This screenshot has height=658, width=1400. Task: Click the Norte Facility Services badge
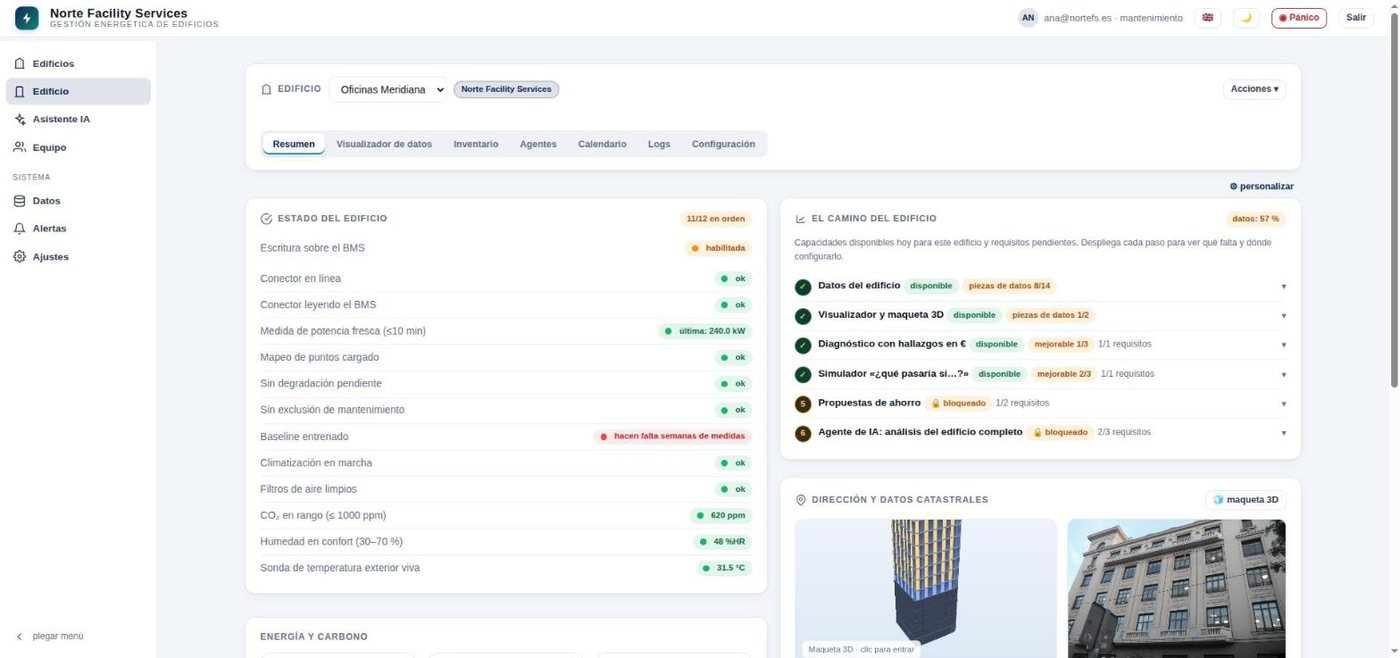point(506,89)
